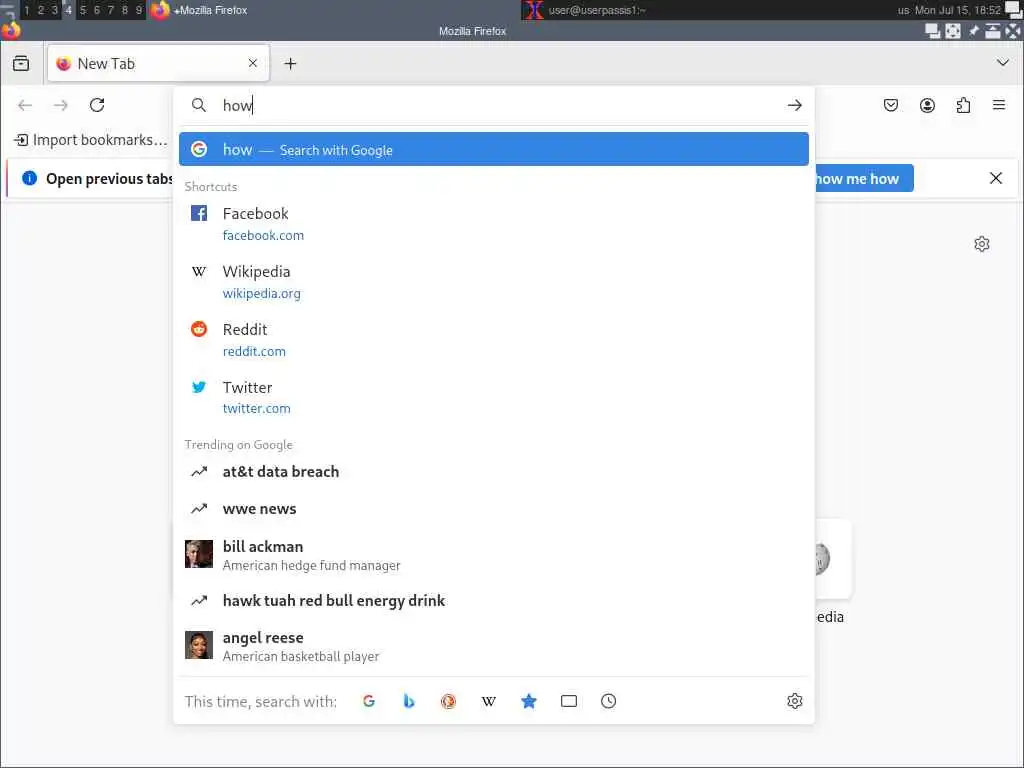The height and width of the screenshot is (768, 1024).
Task: Search open tabs with the tab icon
Action: pyautogui.click(x=569, y=701)
